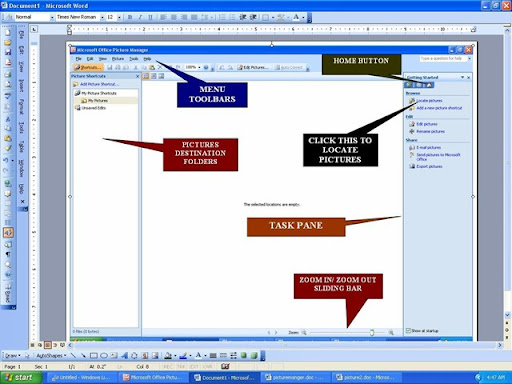This screenshot has width=512, height=384.
Task: Toggle OVR overtype mode in status bar
Action: click(x=207, y=367)
